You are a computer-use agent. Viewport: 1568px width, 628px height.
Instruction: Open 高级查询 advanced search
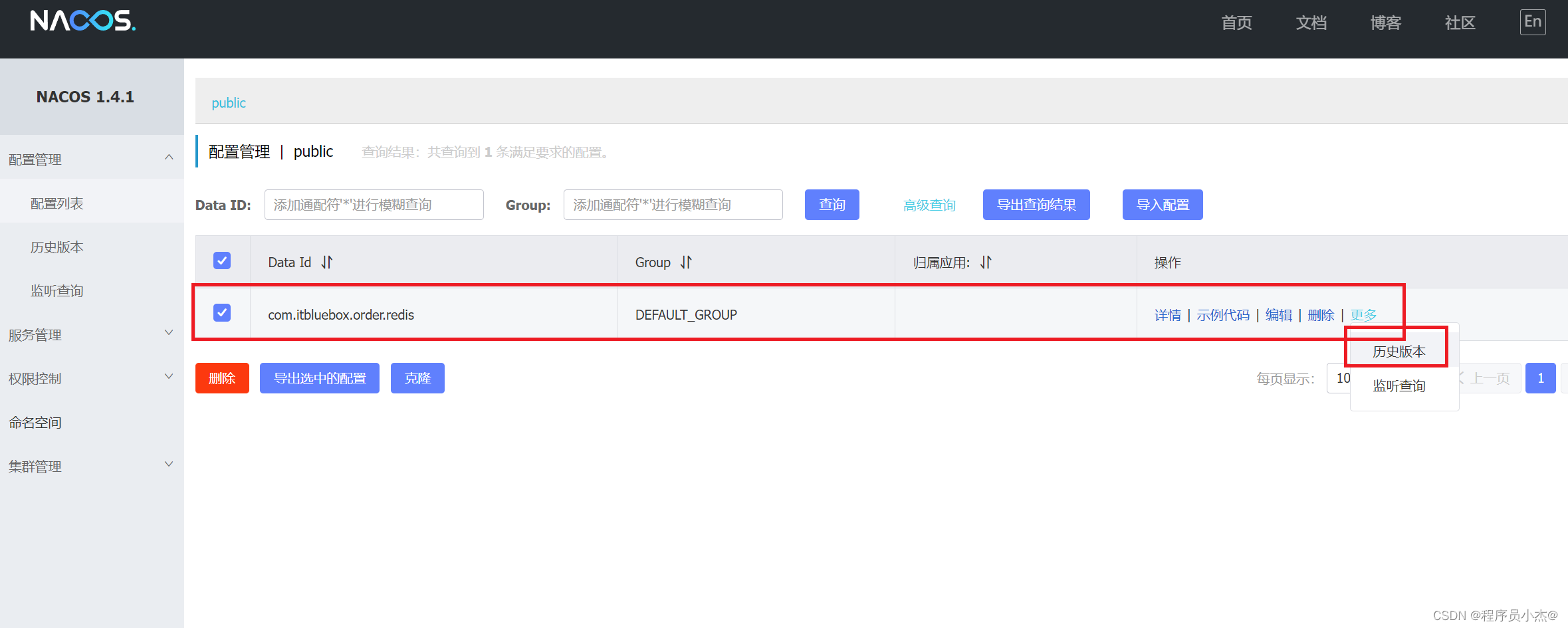pos(929,205)
